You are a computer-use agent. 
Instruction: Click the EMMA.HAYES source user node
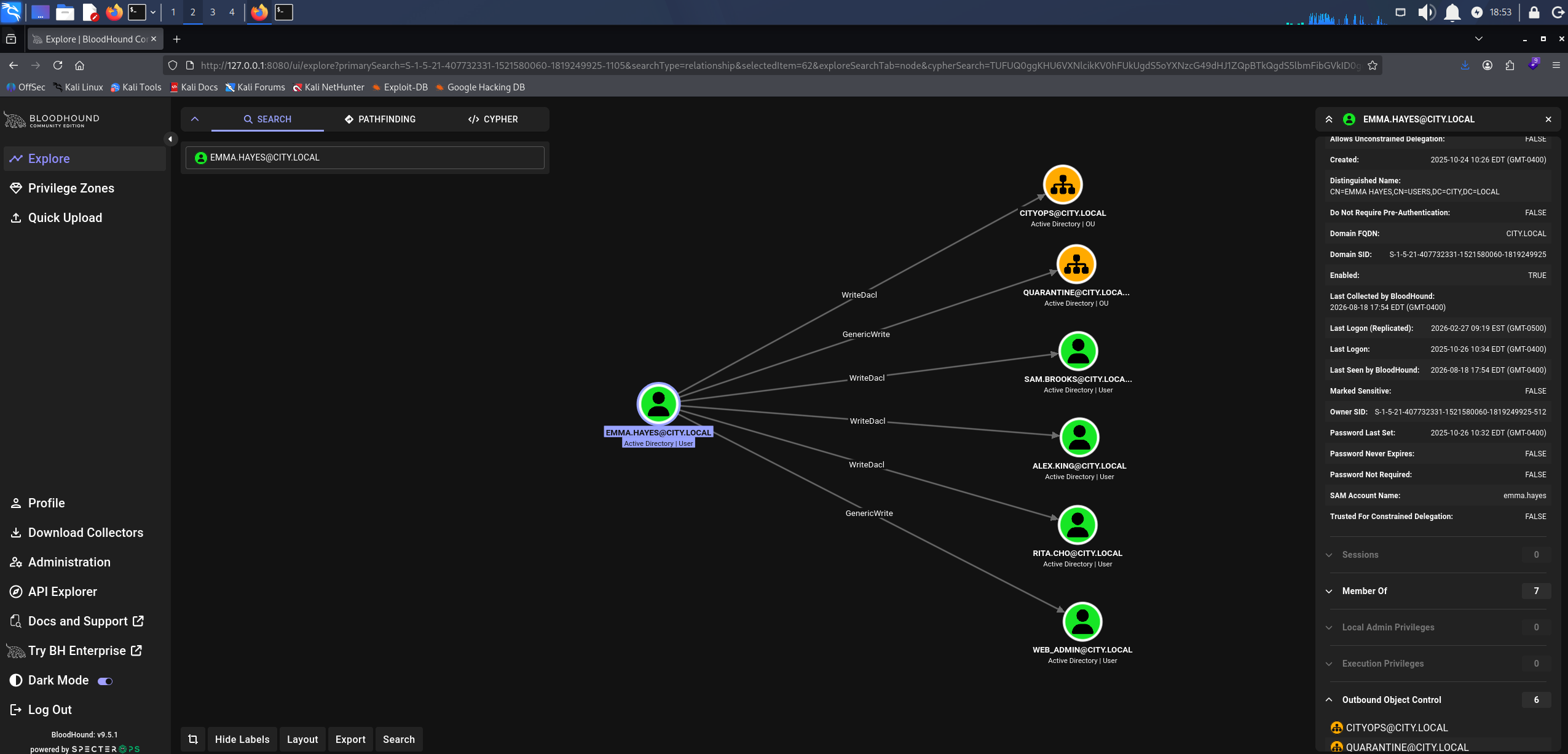(x=658, y=404)
